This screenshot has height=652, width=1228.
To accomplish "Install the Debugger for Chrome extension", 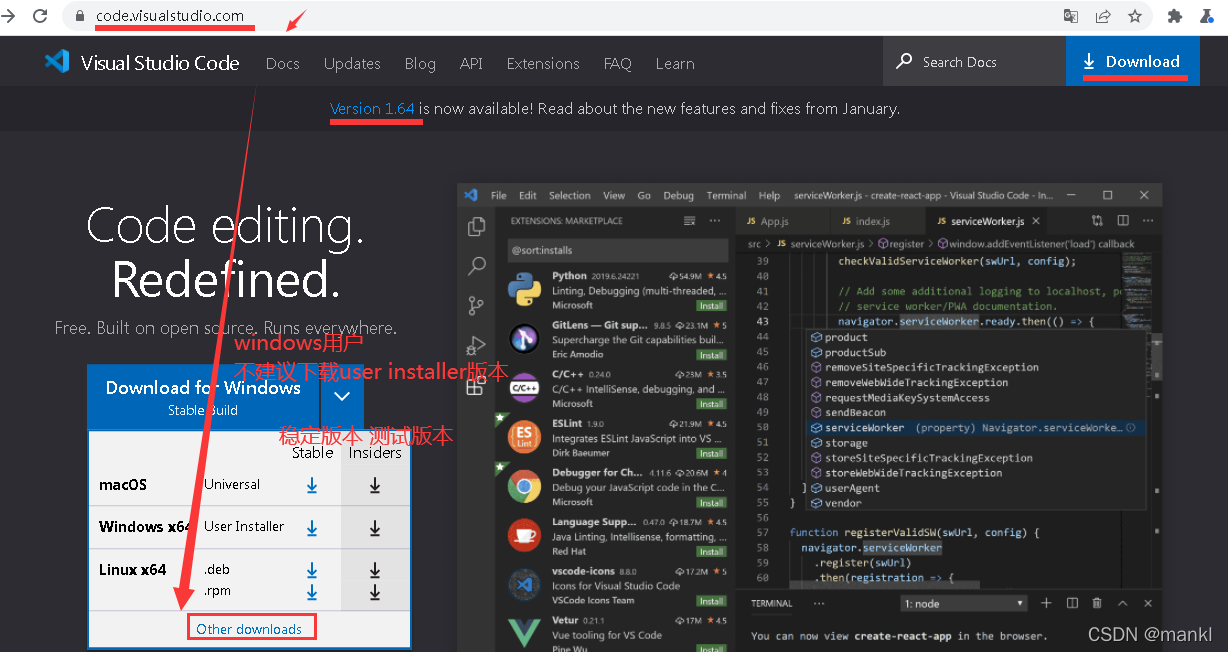I will click(x=711, y=502).
